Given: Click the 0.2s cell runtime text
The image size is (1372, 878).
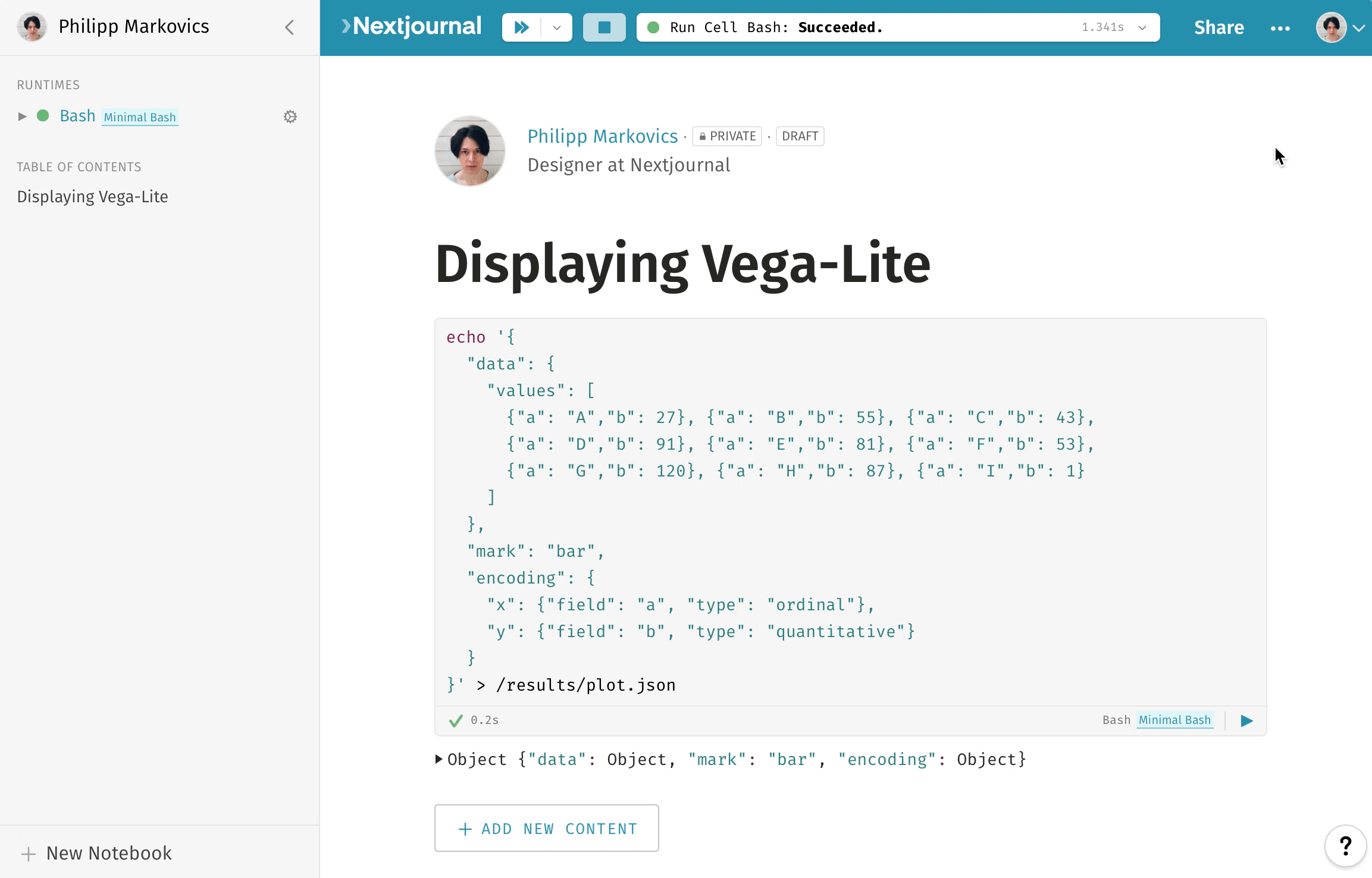Looking at the screenshot, I should (x=485, y=720).
